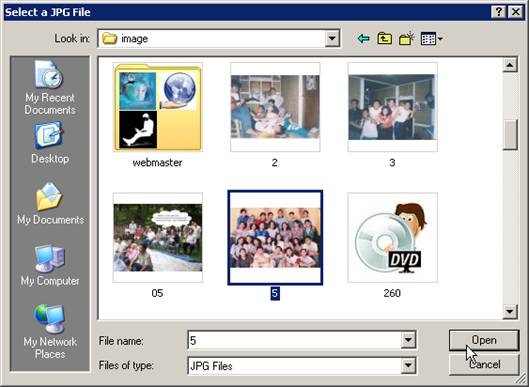529x387 pixels.
Task: Click the Open button
Action: click(484, 340)
